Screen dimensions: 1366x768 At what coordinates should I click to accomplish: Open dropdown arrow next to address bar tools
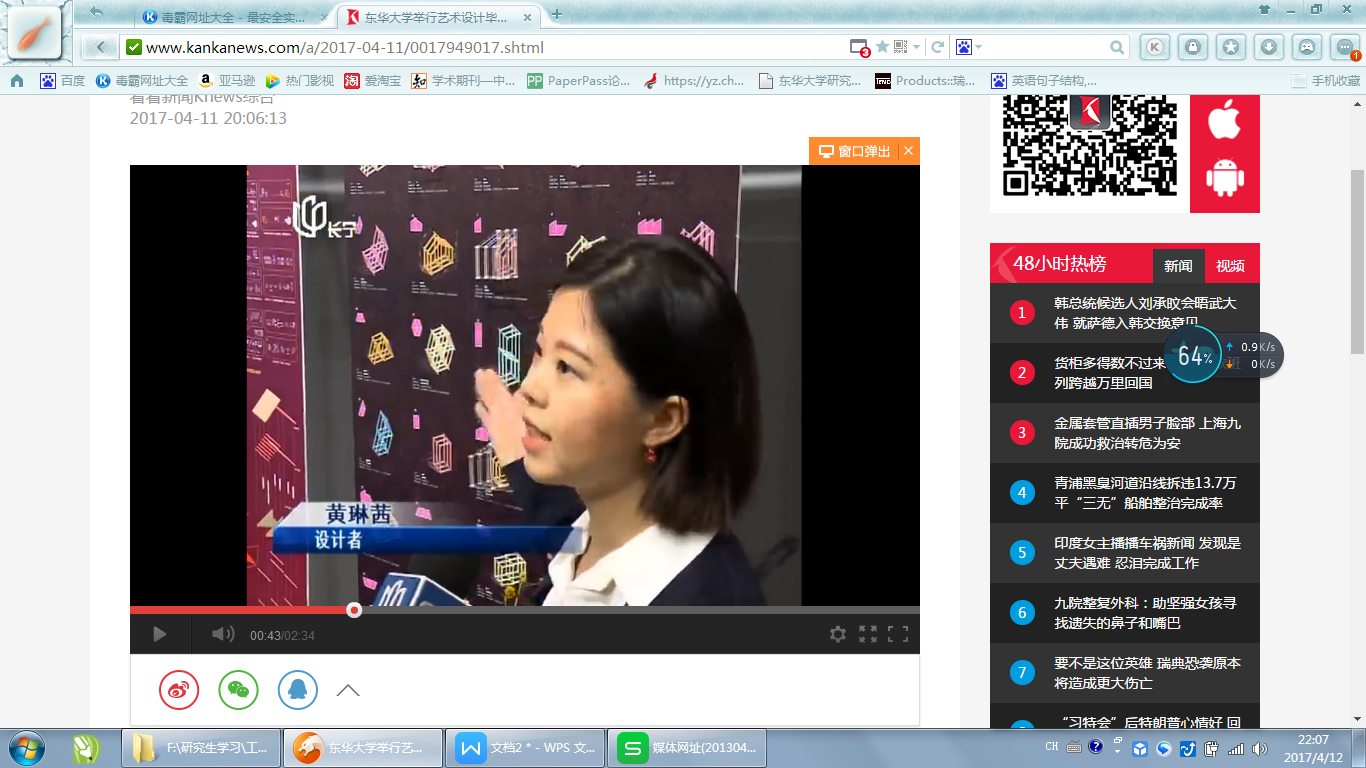pos(916,47)
